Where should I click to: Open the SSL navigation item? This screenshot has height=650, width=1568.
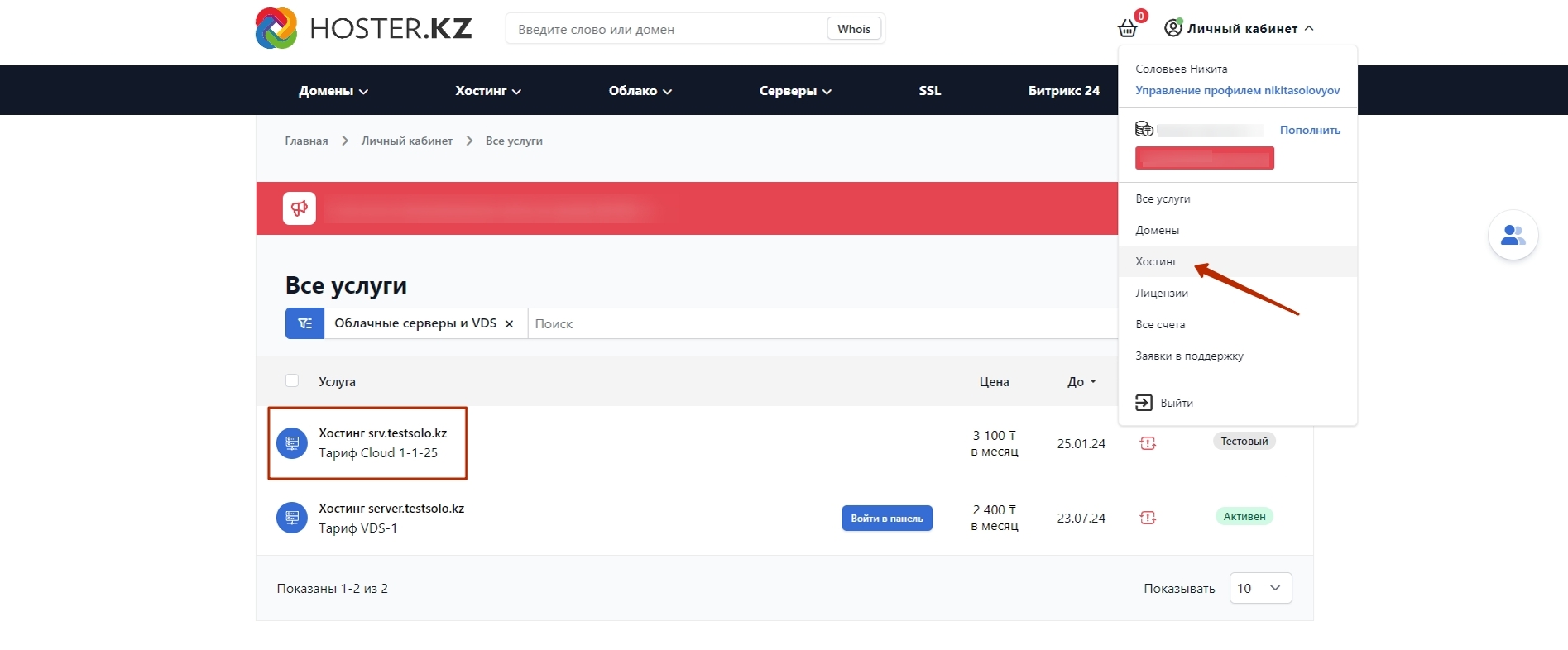point(929,91)
